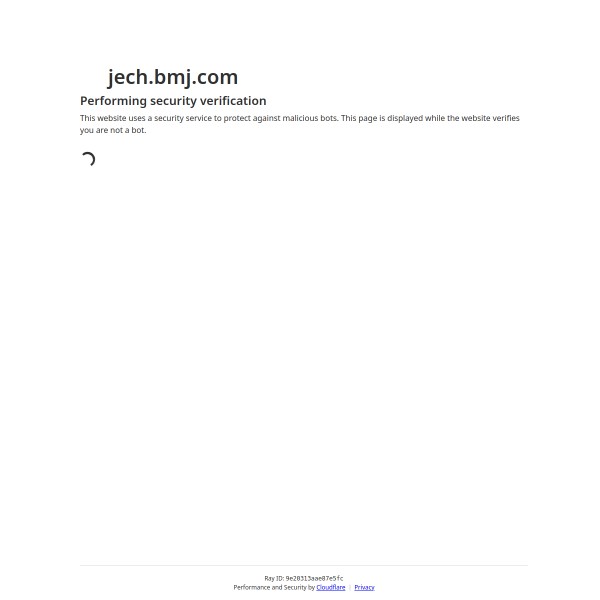Click the separator between Cloudflare and Privacy
This screenshot has width=600, height=600.
pos(350,587)
